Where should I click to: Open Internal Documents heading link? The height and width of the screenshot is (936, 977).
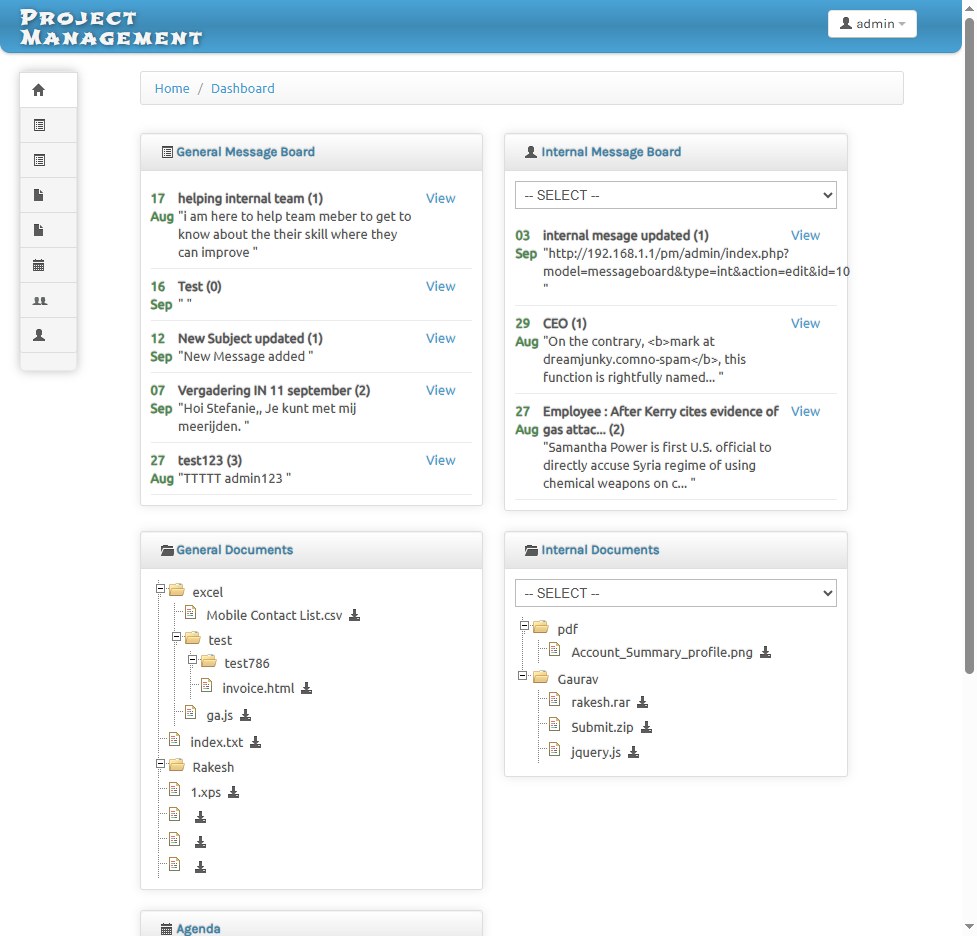[600, 550]
